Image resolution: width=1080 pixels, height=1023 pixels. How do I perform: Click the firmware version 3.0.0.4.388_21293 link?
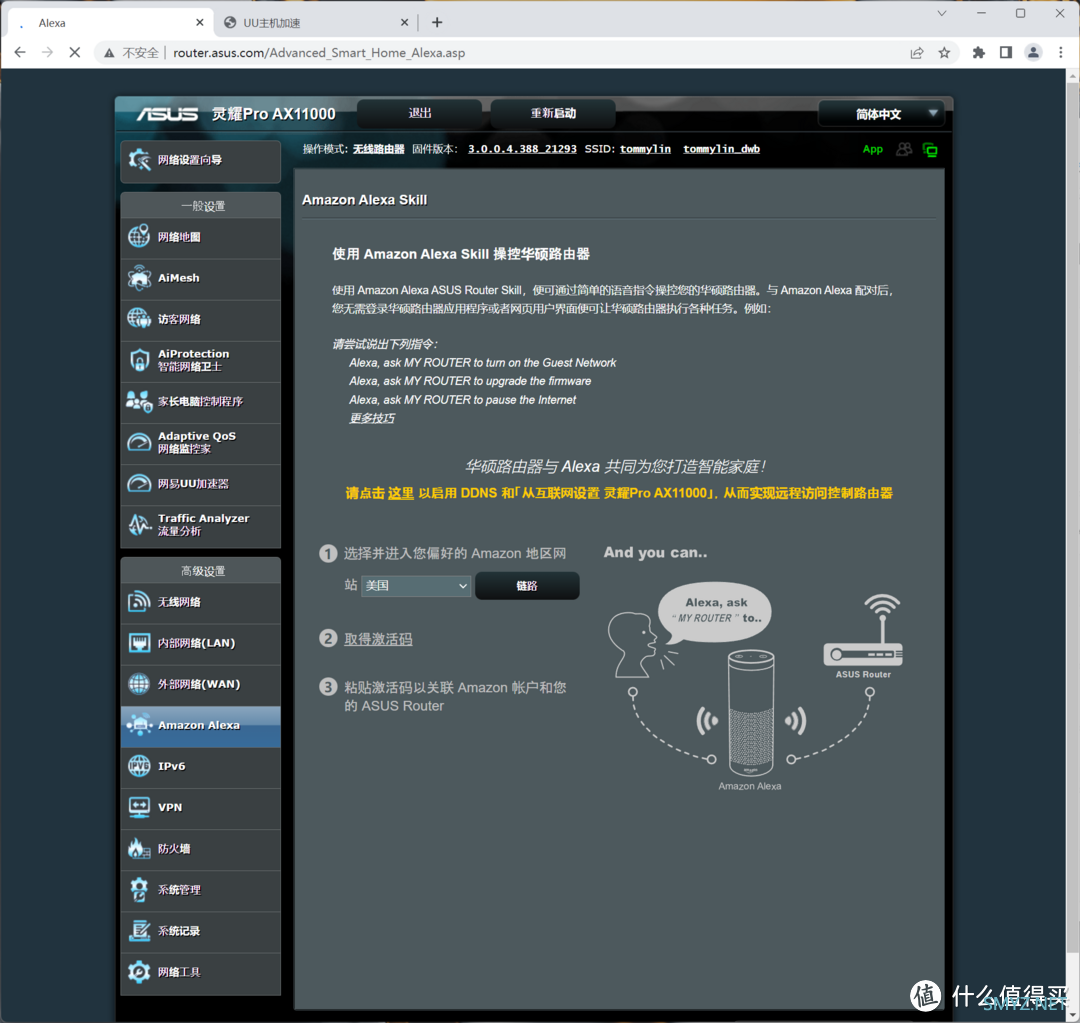[522, 149]
